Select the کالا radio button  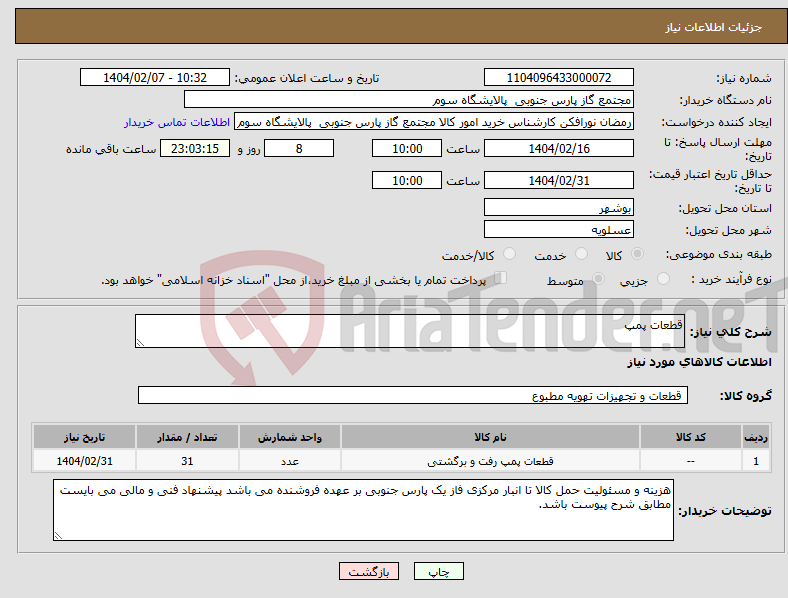click(x=637, y=254)
